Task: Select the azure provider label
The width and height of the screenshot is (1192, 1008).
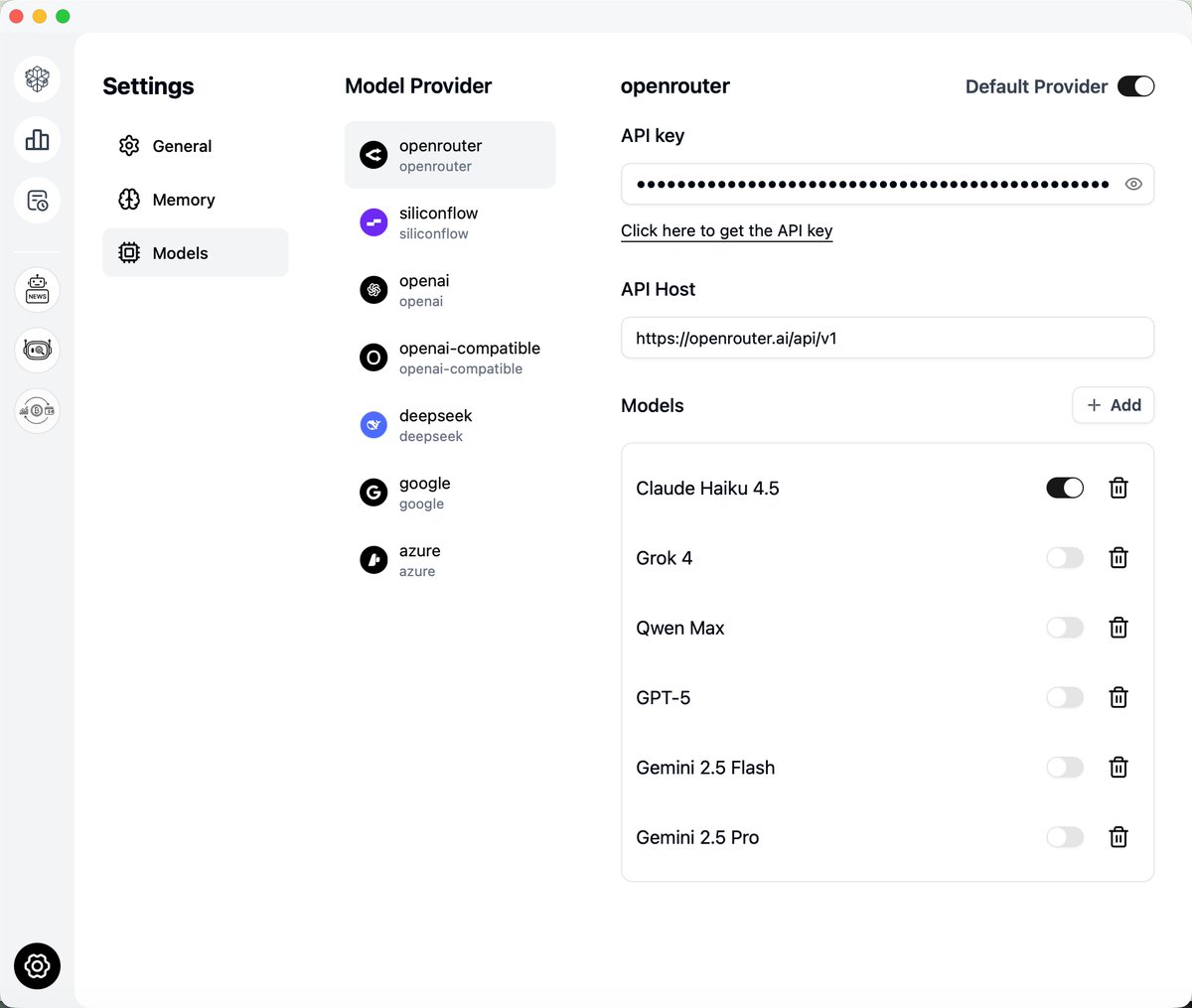Action: coord(420,551)
